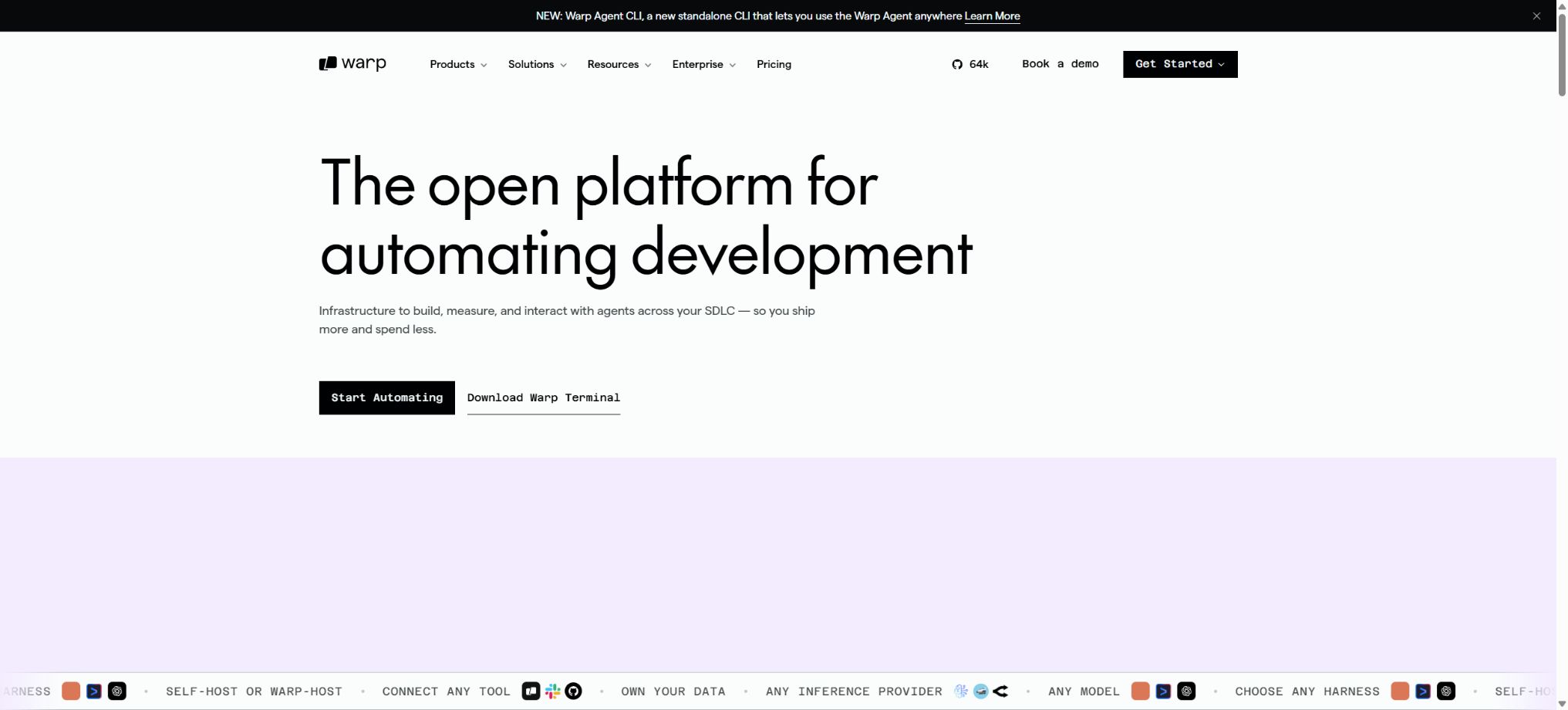The height and width of the screenshot is (710, 1568).
Task: Follow the Learn More link in the banner
Action: pos(992,16)
